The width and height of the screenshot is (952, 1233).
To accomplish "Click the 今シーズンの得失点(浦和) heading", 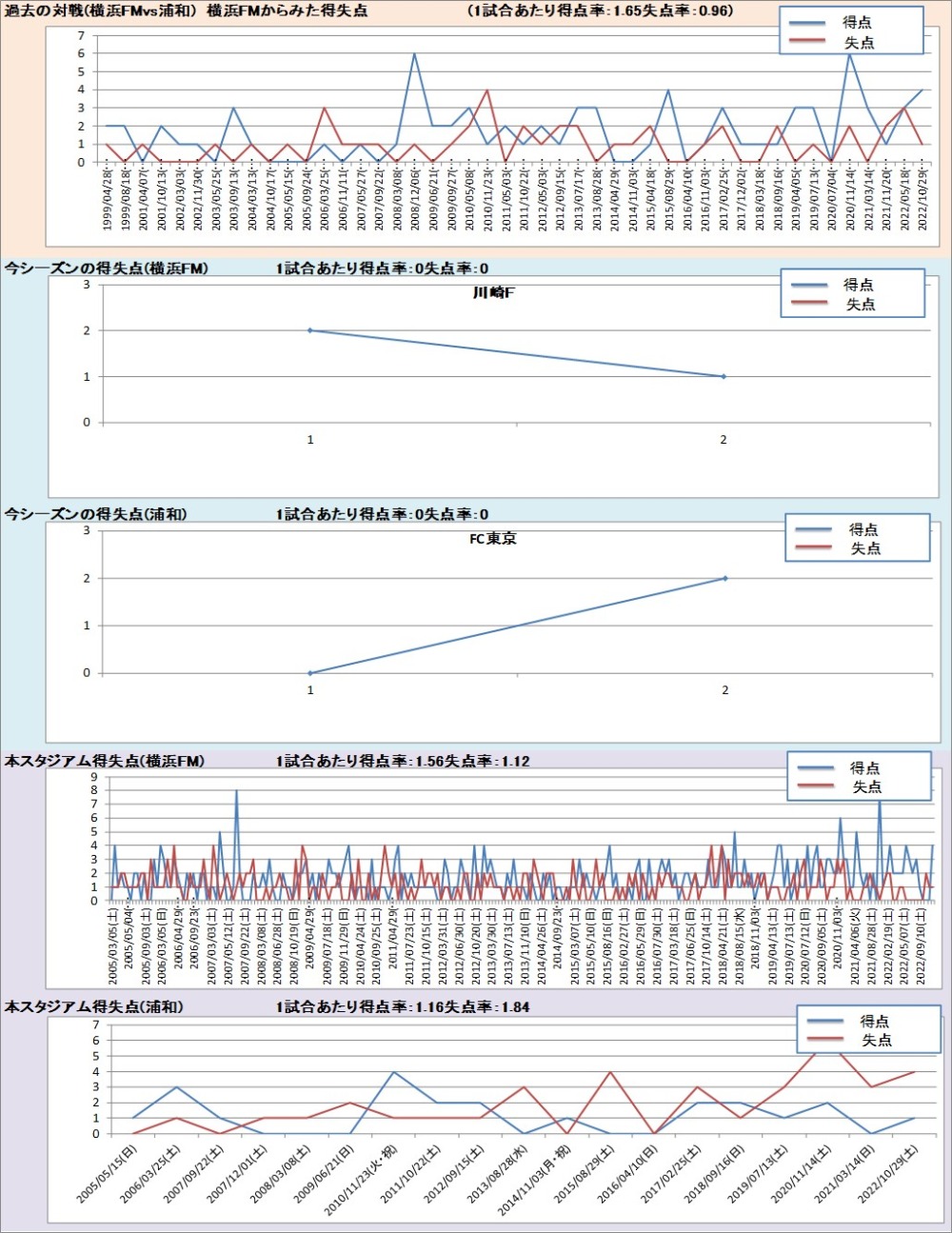I will coord(96,514).
